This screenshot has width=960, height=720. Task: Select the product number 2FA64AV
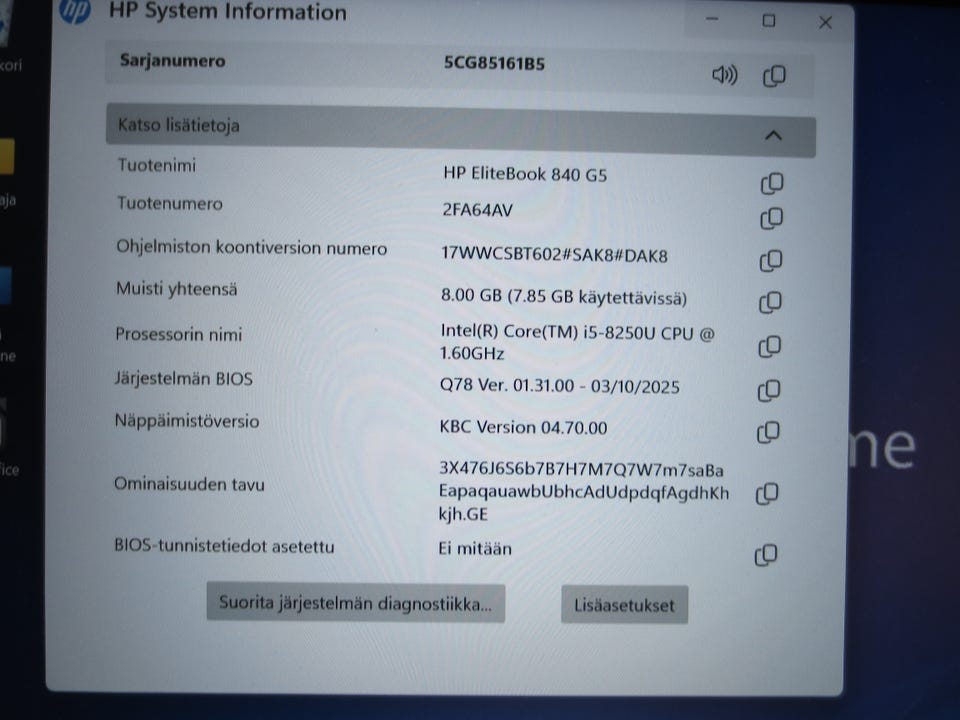pos(478,210)
